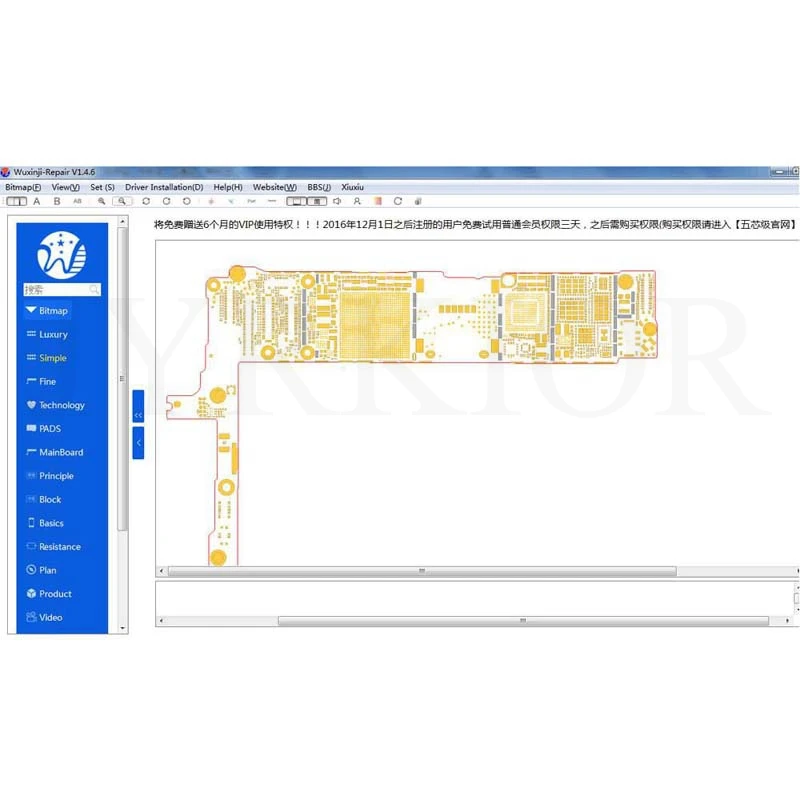Open the BBS(J) menu
800x800 pixels.
tap(319, 187)
